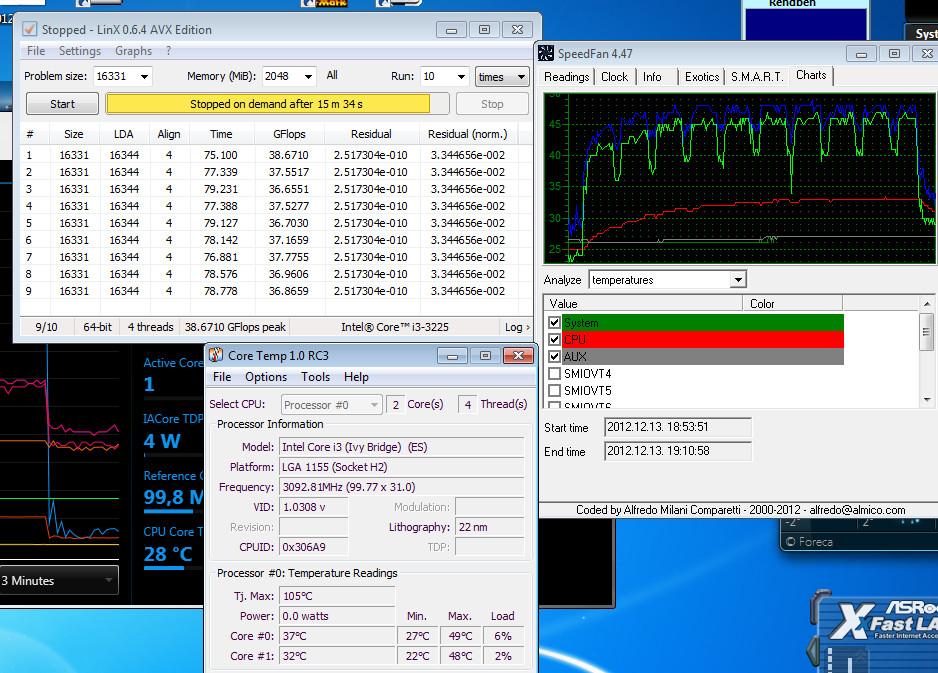Open the Run count dropdown in LinX

[461, 77]
